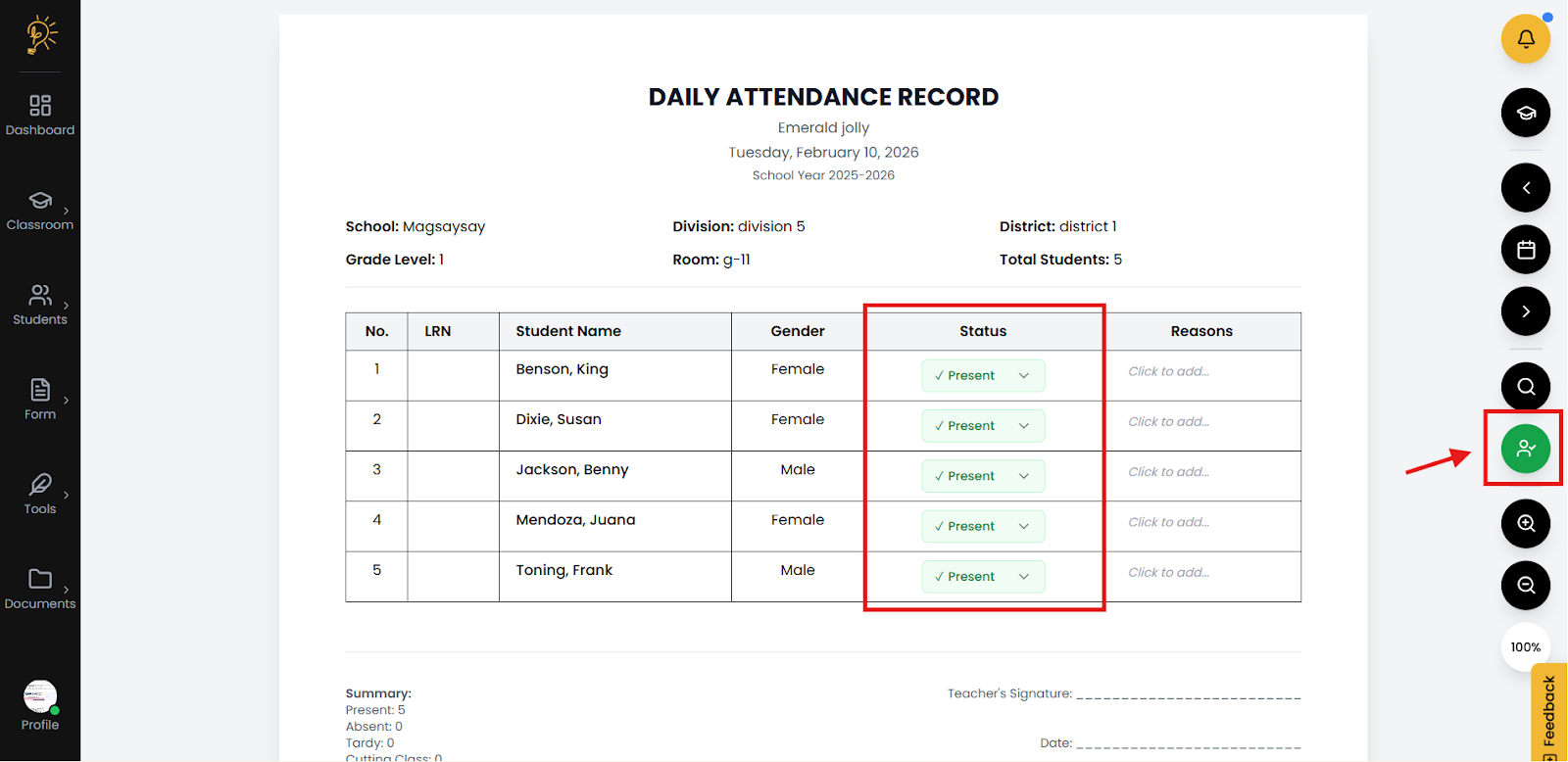Open status dropdown for Toning, Frank
Screen dimensions: 1568x762
983,577
